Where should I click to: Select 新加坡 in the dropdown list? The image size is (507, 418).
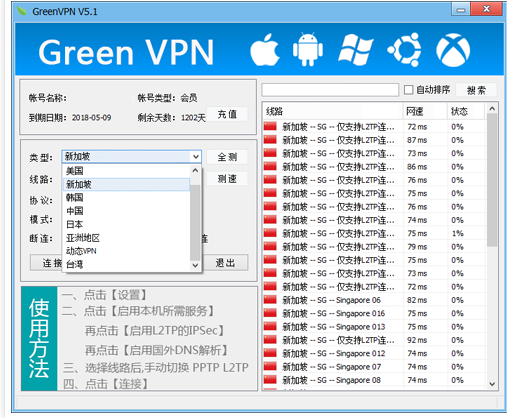pyautogui.click(x=127, y=184)
